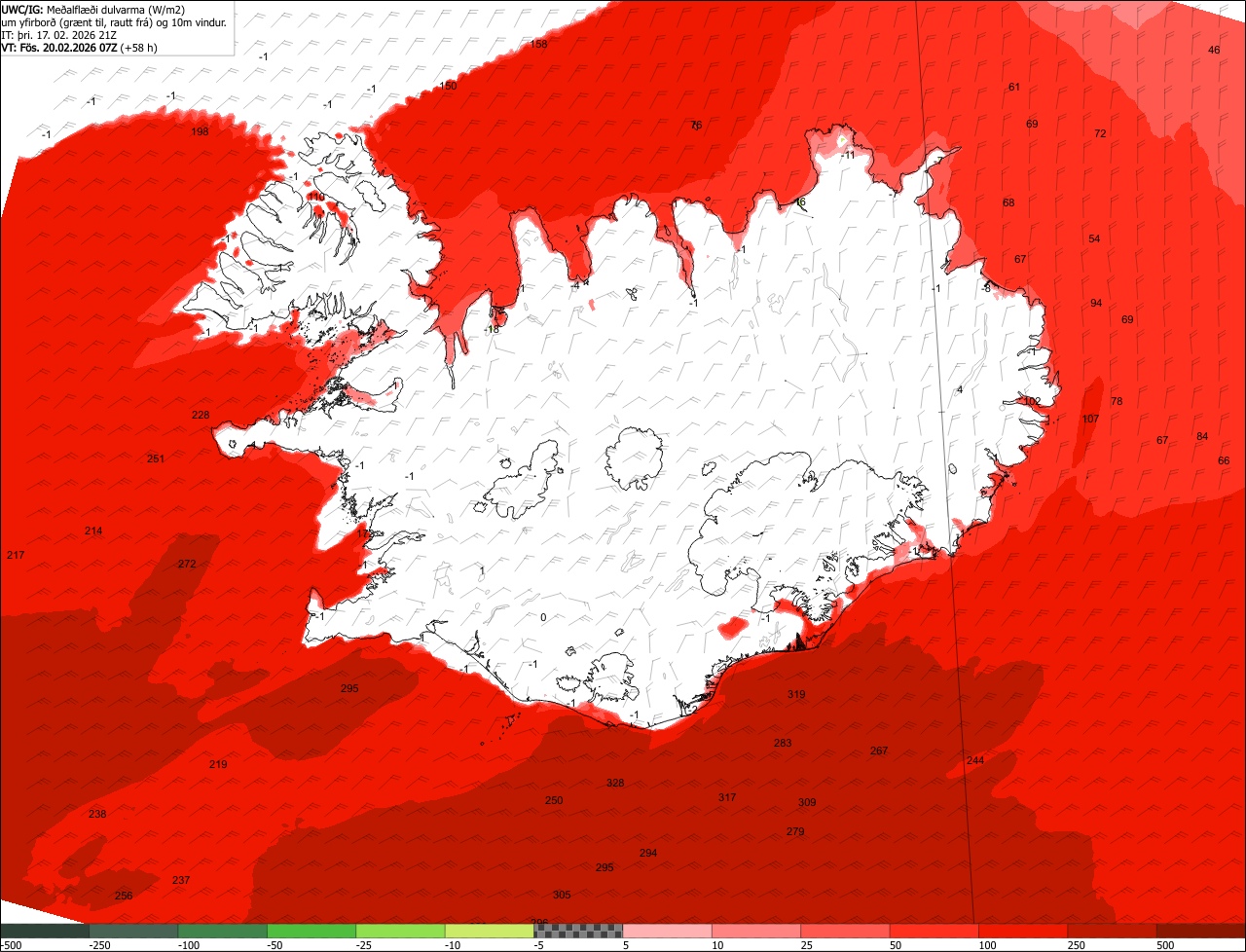Screen dimensions: 1246x952
Task: Click the map value 66
Action: point(1224,460)
